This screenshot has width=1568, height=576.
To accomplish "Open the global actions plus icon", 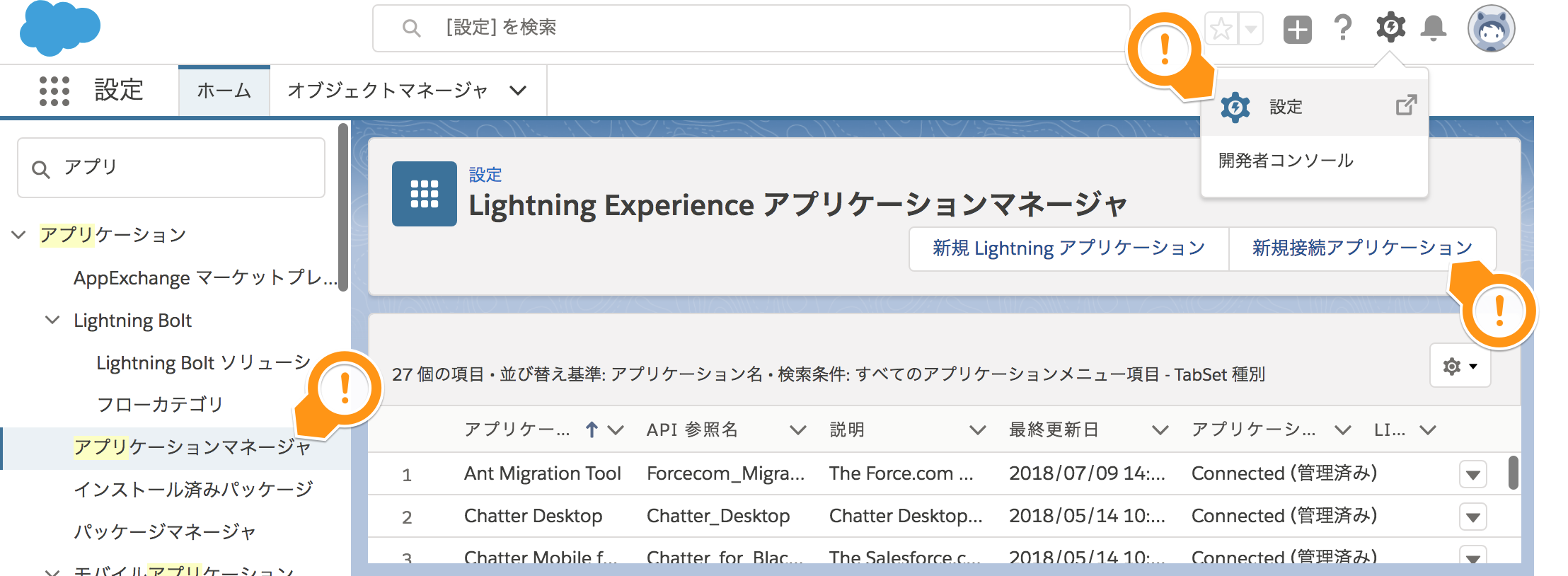I will (x=1298, y=30).
